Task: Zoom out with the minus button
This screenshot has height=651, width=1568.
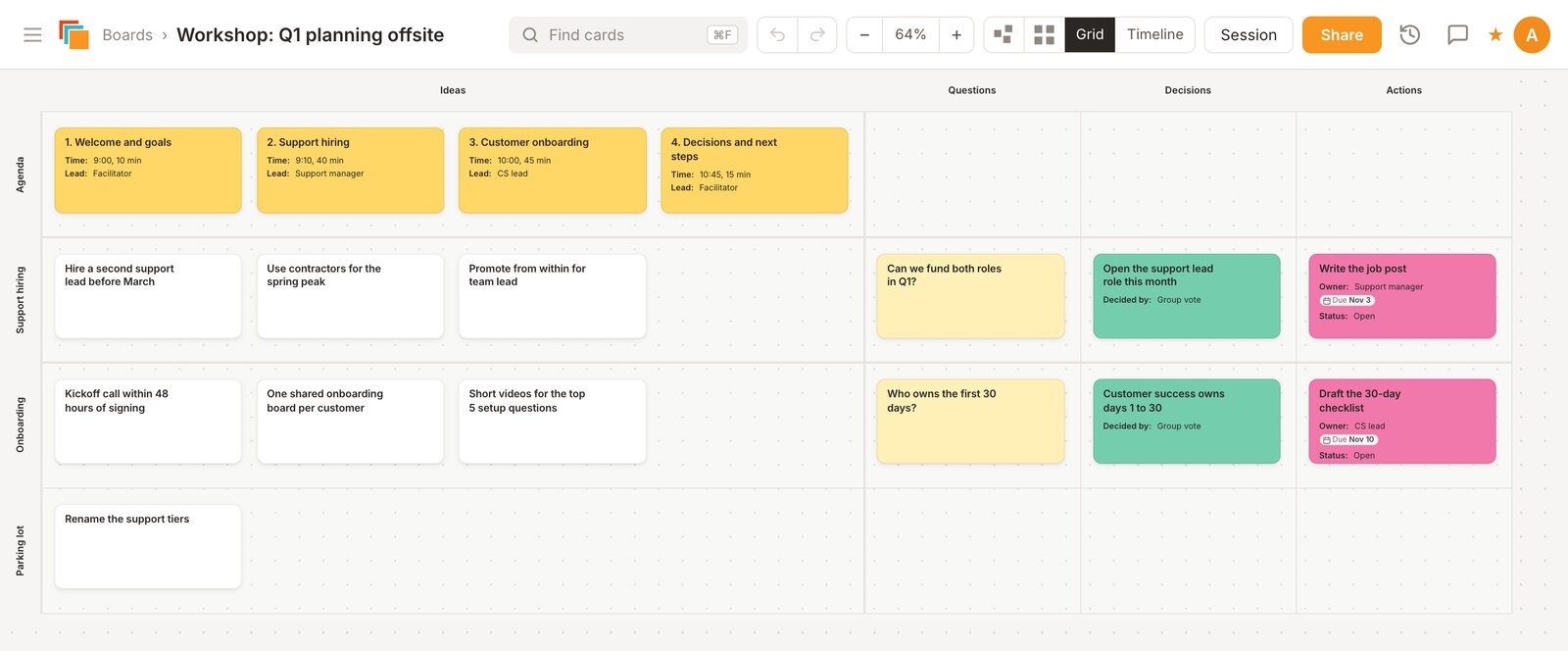Action: [864, 34]
